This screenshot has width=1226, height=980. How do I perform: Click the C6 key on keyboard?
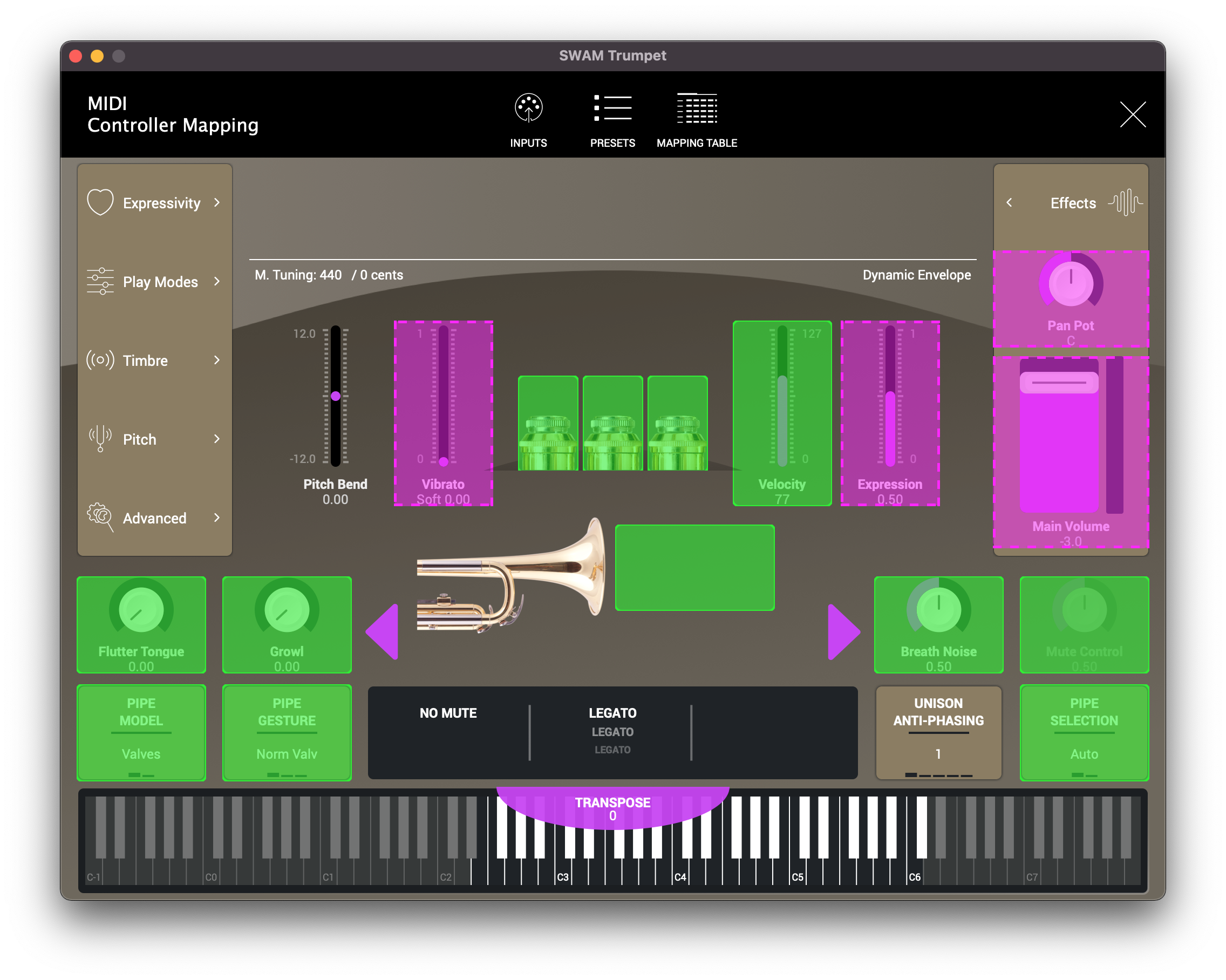(x=915, y=872)
